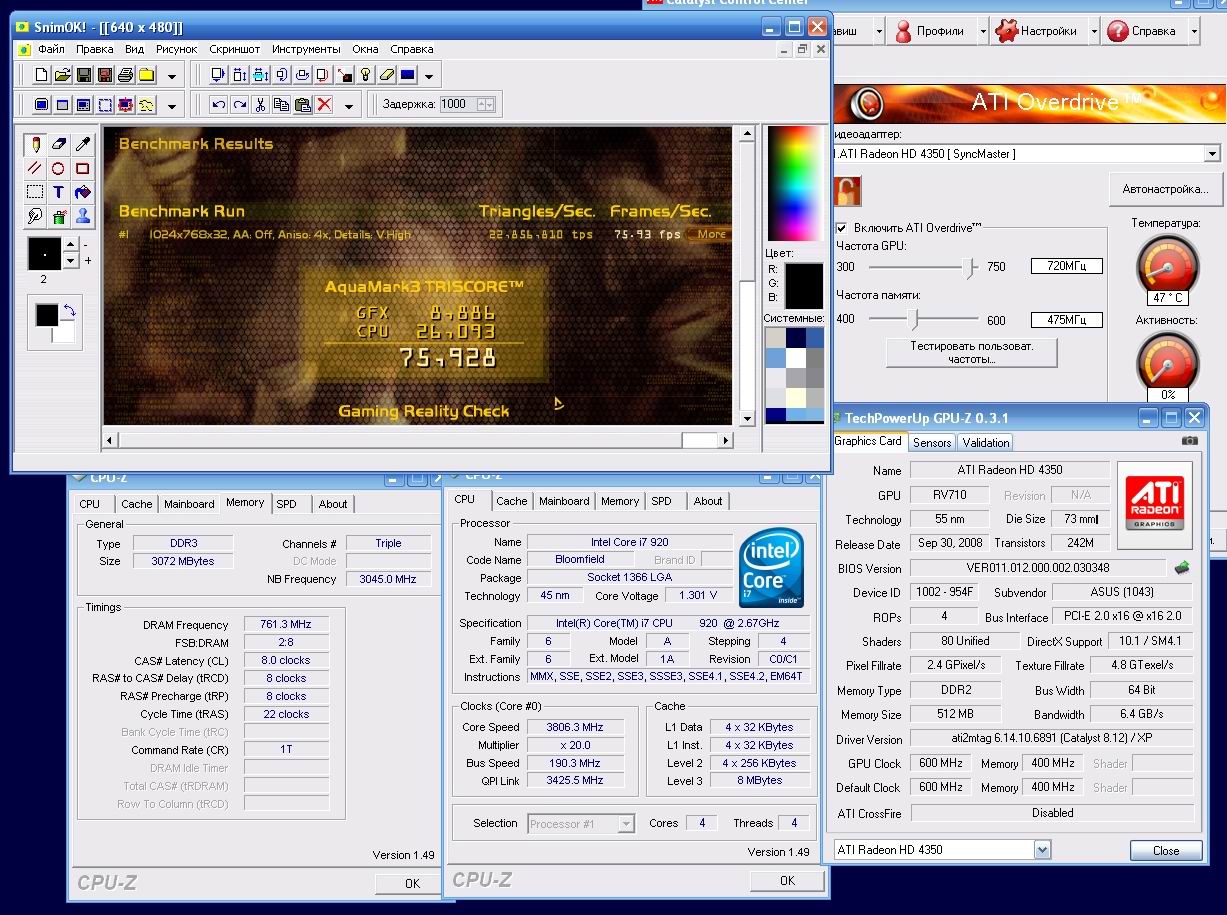The height and width of the screenshot is (915, 1227).
Task: Open the file toolbar options dropdown arrow
Action: click(x=172, y=76)
